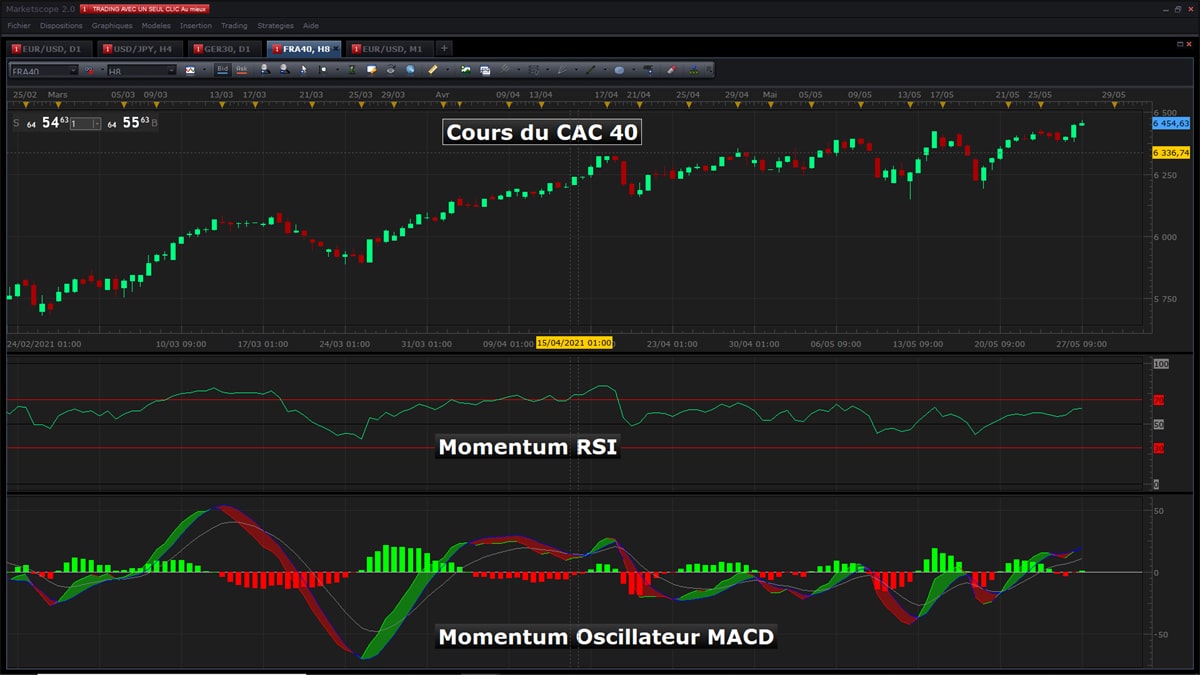Add a new chart tab with plus button
Viewport: 1200px width, 675px height.
point(444,48)
